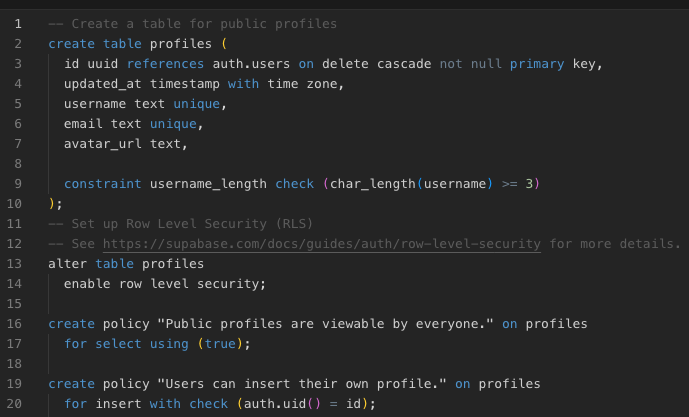This screenshot has width=689, height=417.
Task: Place cursor on 'create' keyword at line 2
Action: click(72, 44)
